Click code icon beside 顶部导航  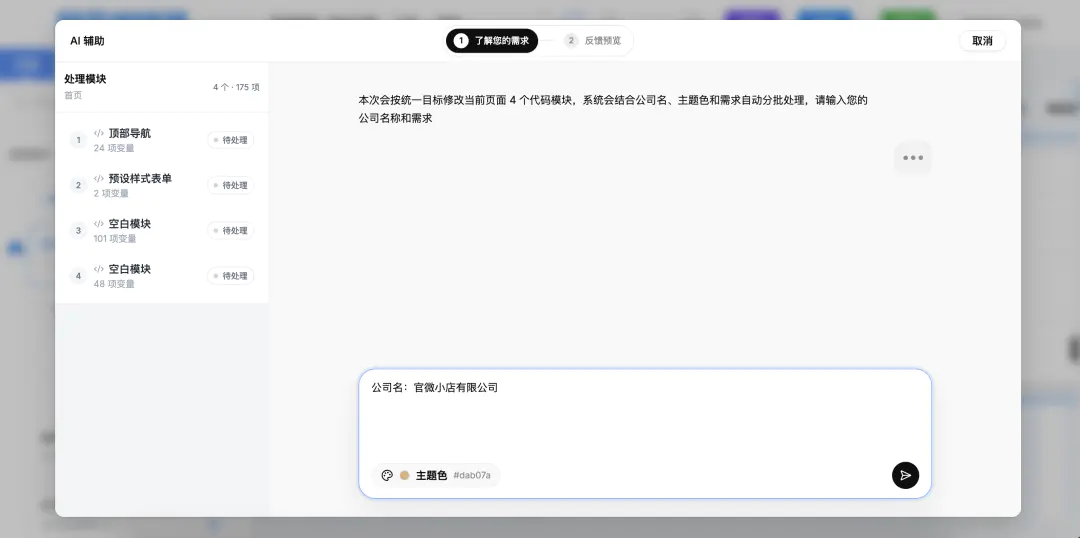tap(98, 133)
